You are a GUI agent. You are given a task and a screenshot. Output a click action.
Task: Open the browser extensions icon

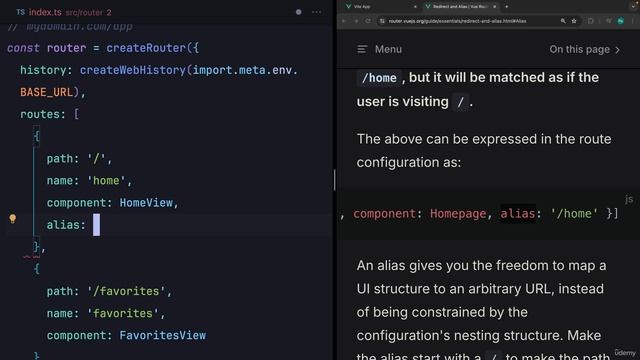591,21
